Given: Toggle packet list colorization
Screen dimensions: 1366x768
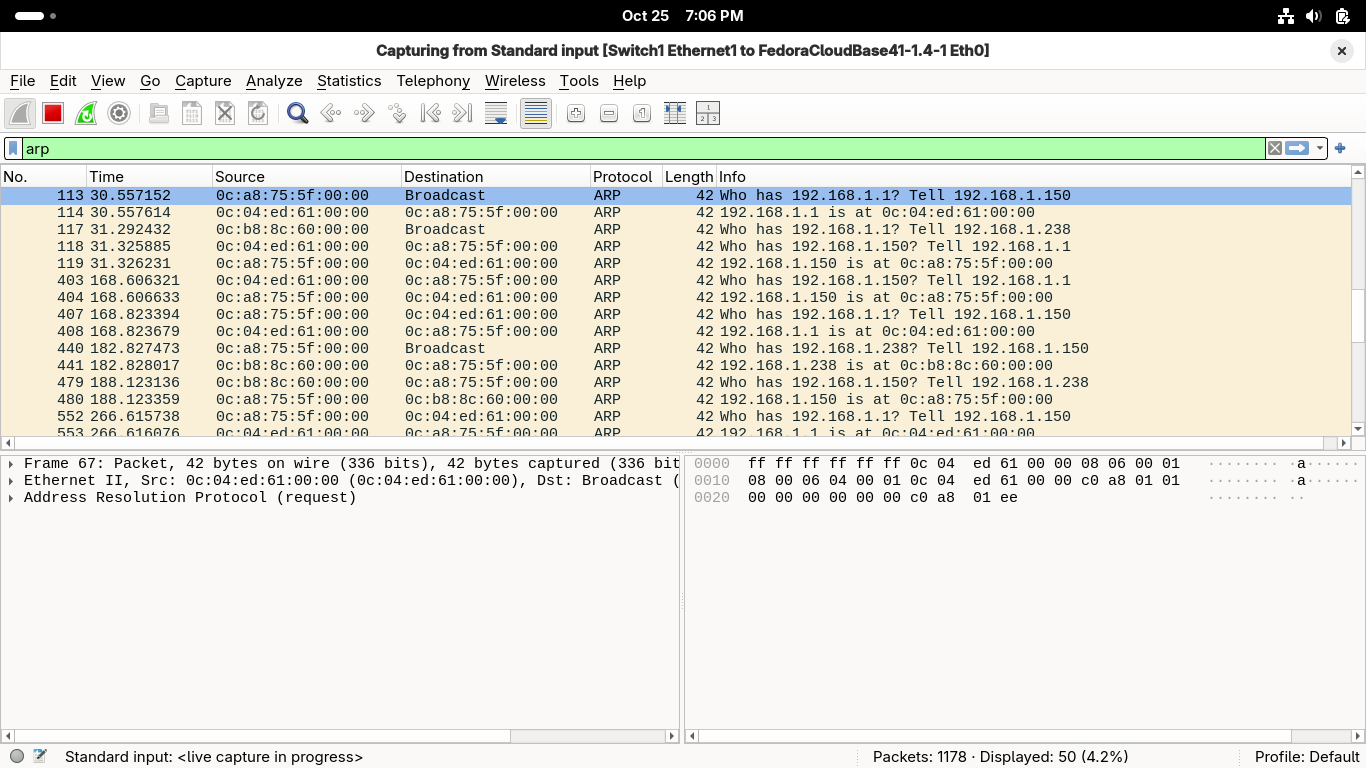Looking at the screenshot, I should click(536, 114).
